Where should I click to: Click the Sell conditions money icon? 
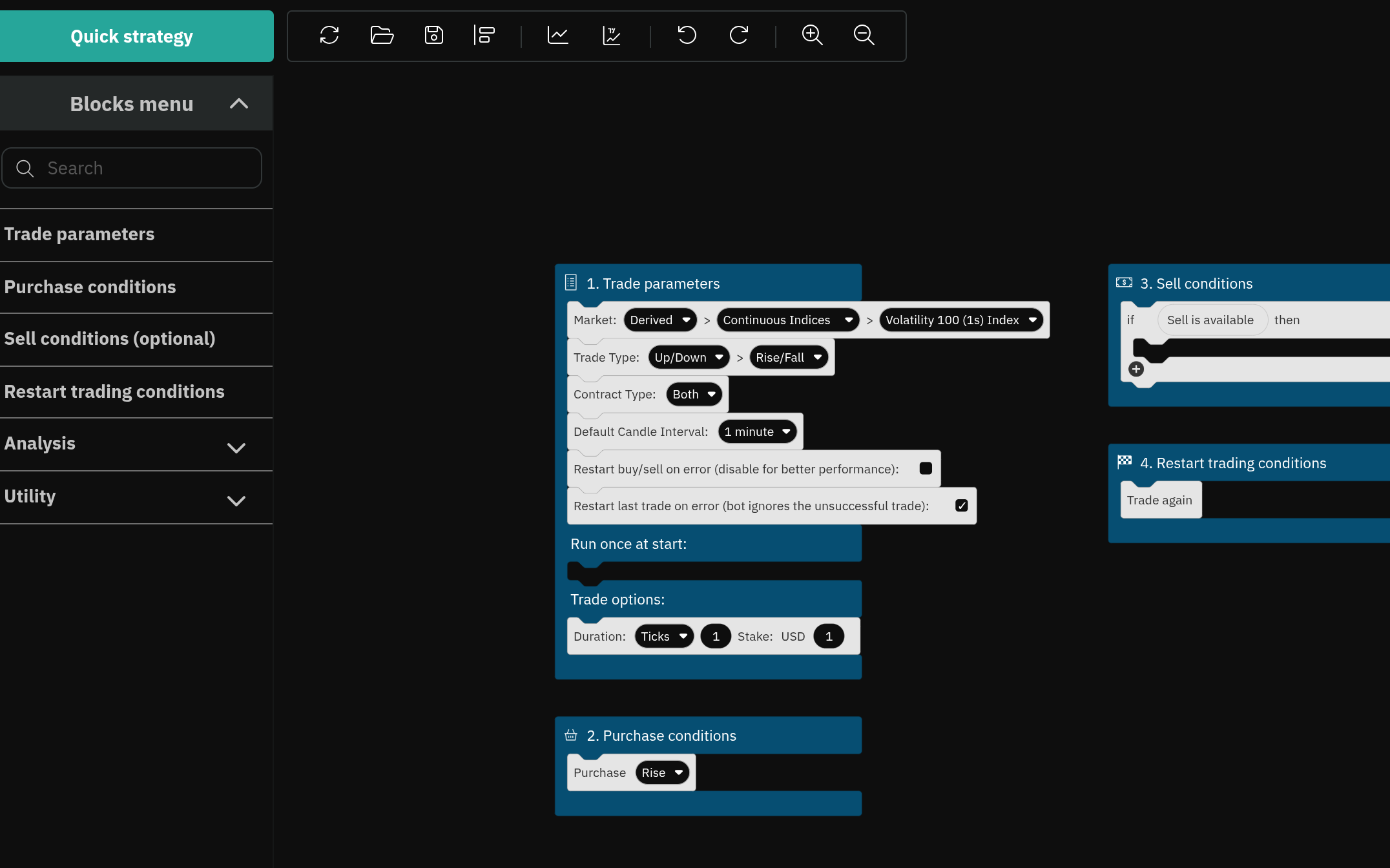click(x=1124, y=282)
